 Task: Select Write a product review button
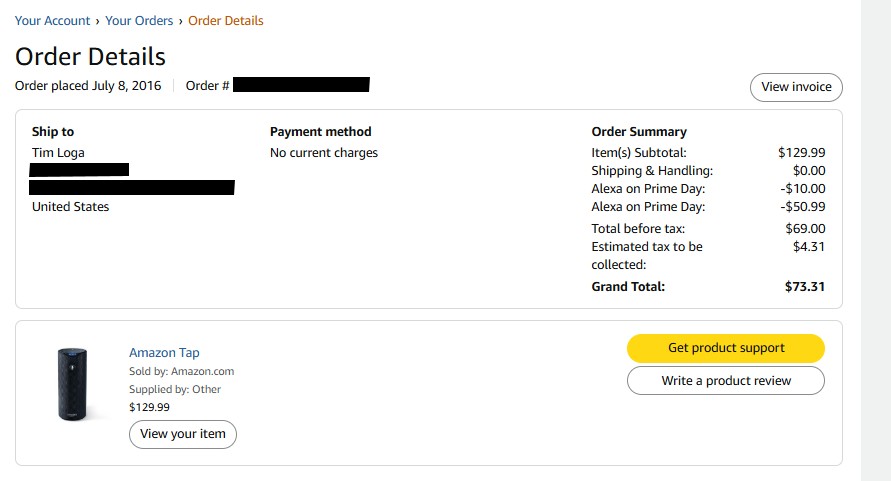pyautogui.click(x=726, y=381)
